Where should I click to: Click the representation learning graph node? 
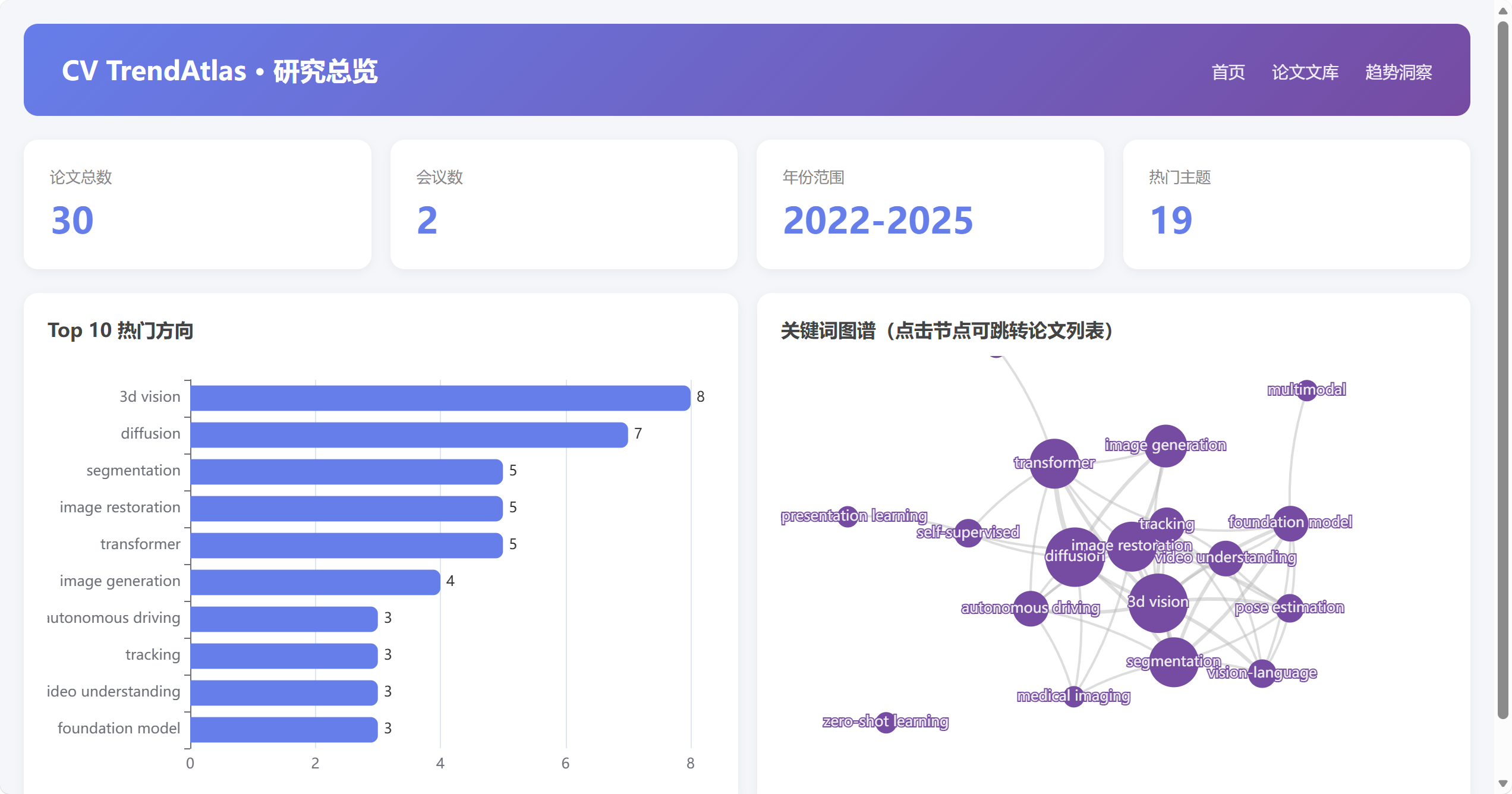point(848,516)
